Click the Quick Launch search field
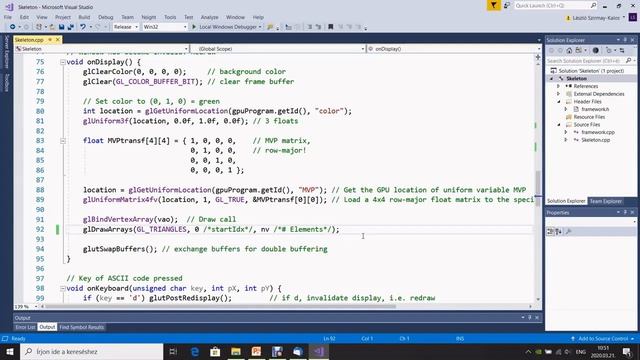Image resolution: width=640 pixels, height=360 pixels. click(x=556, y=5)
